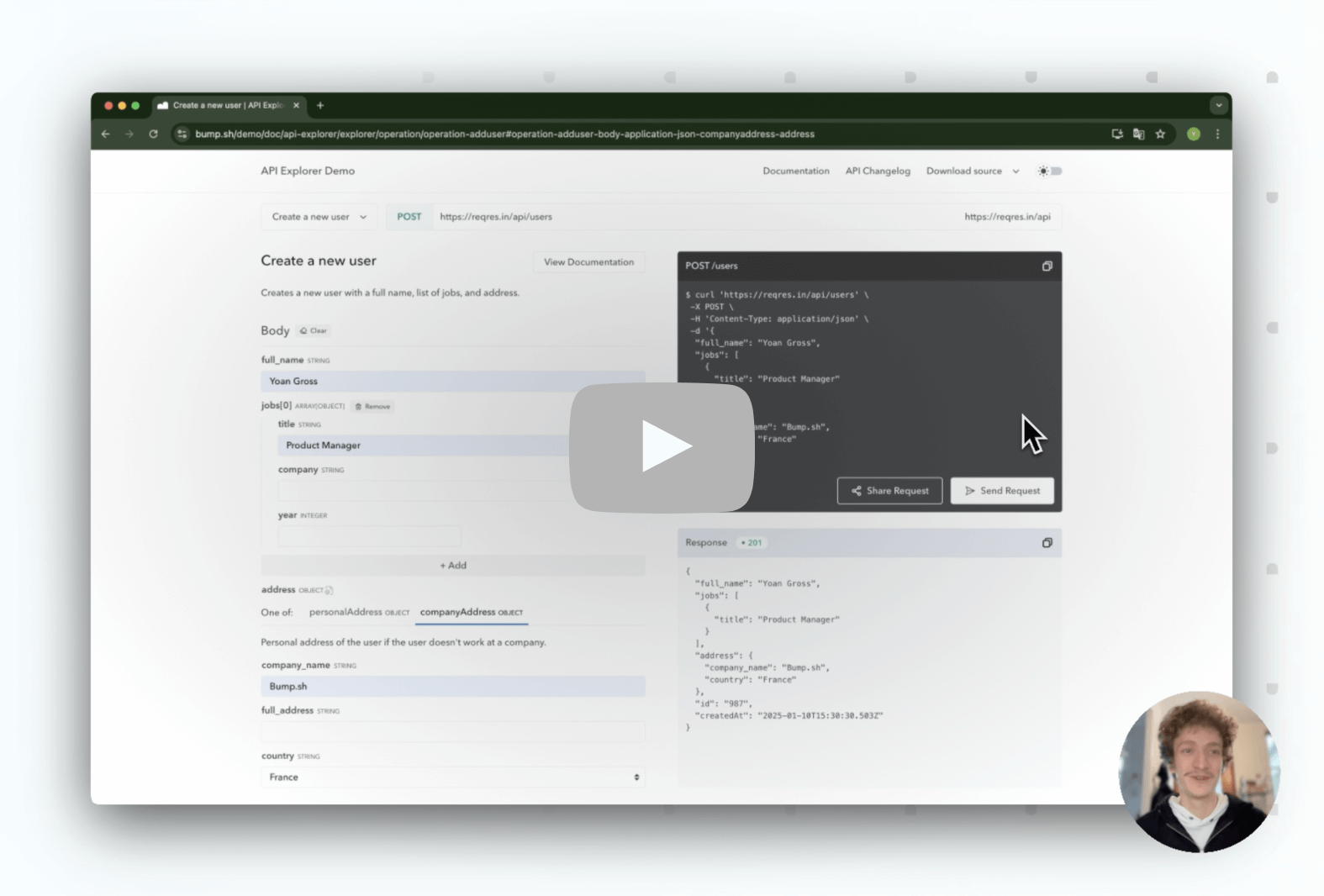Open the country France select
Image resolution: width=1324 pixels, height=896 pixels.
click(x=453, y=777)
